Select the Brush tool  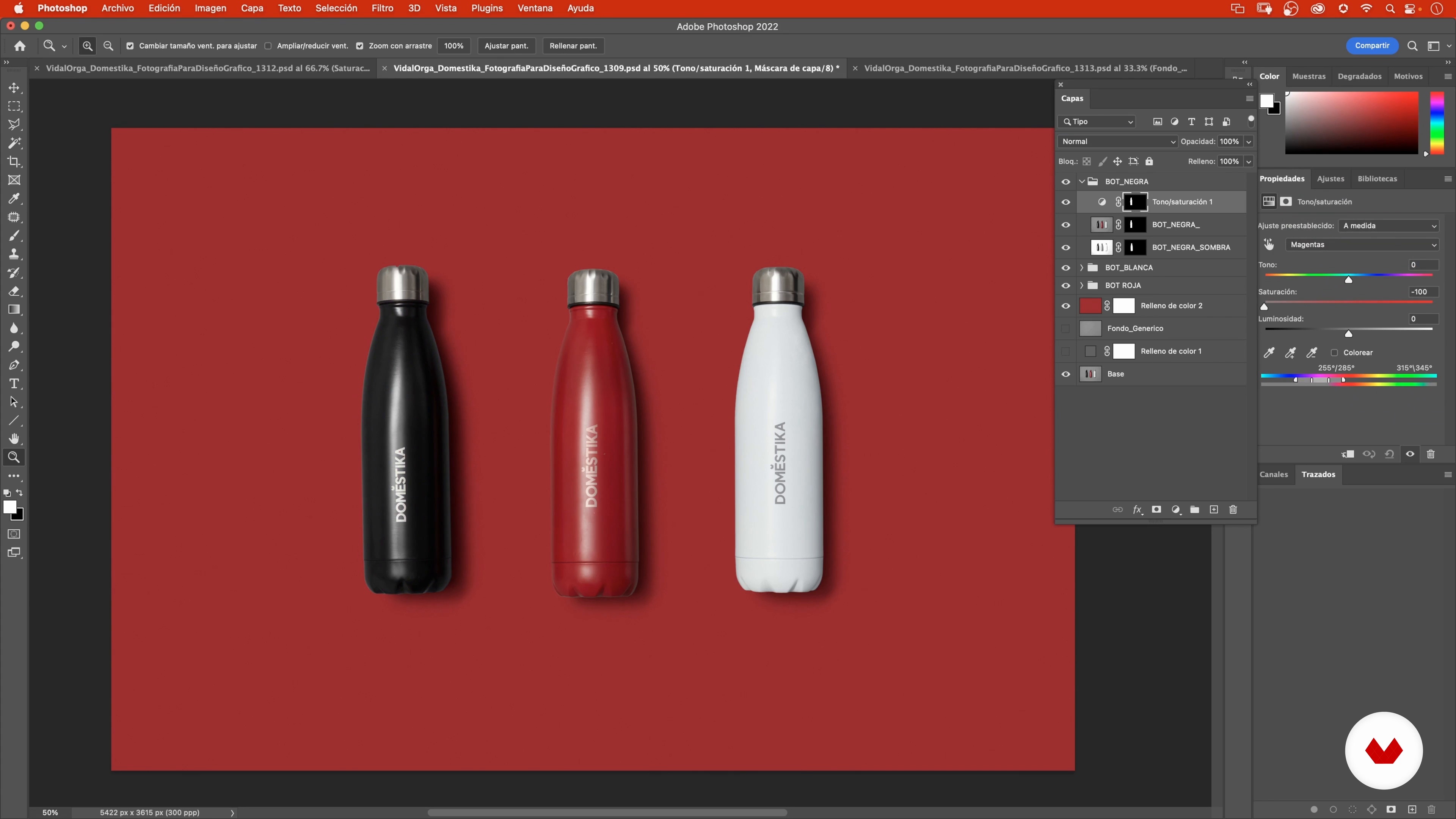pyautogui.click(x=14, y=236)
